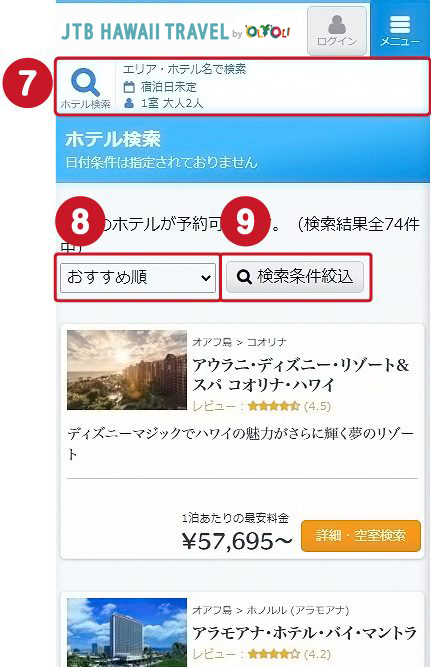Click the Aulani resort sunset thumbnail

point(127,370)
